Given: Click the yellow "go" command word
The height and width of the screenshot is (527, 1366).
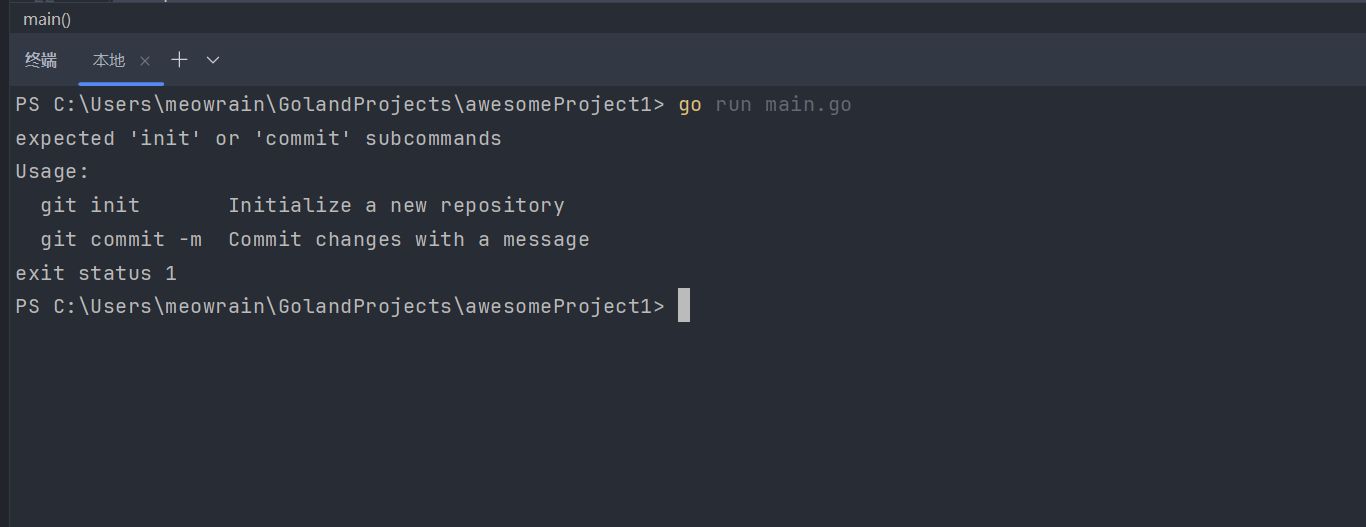Looking at the screenshot, I should [x=690, y=105].
